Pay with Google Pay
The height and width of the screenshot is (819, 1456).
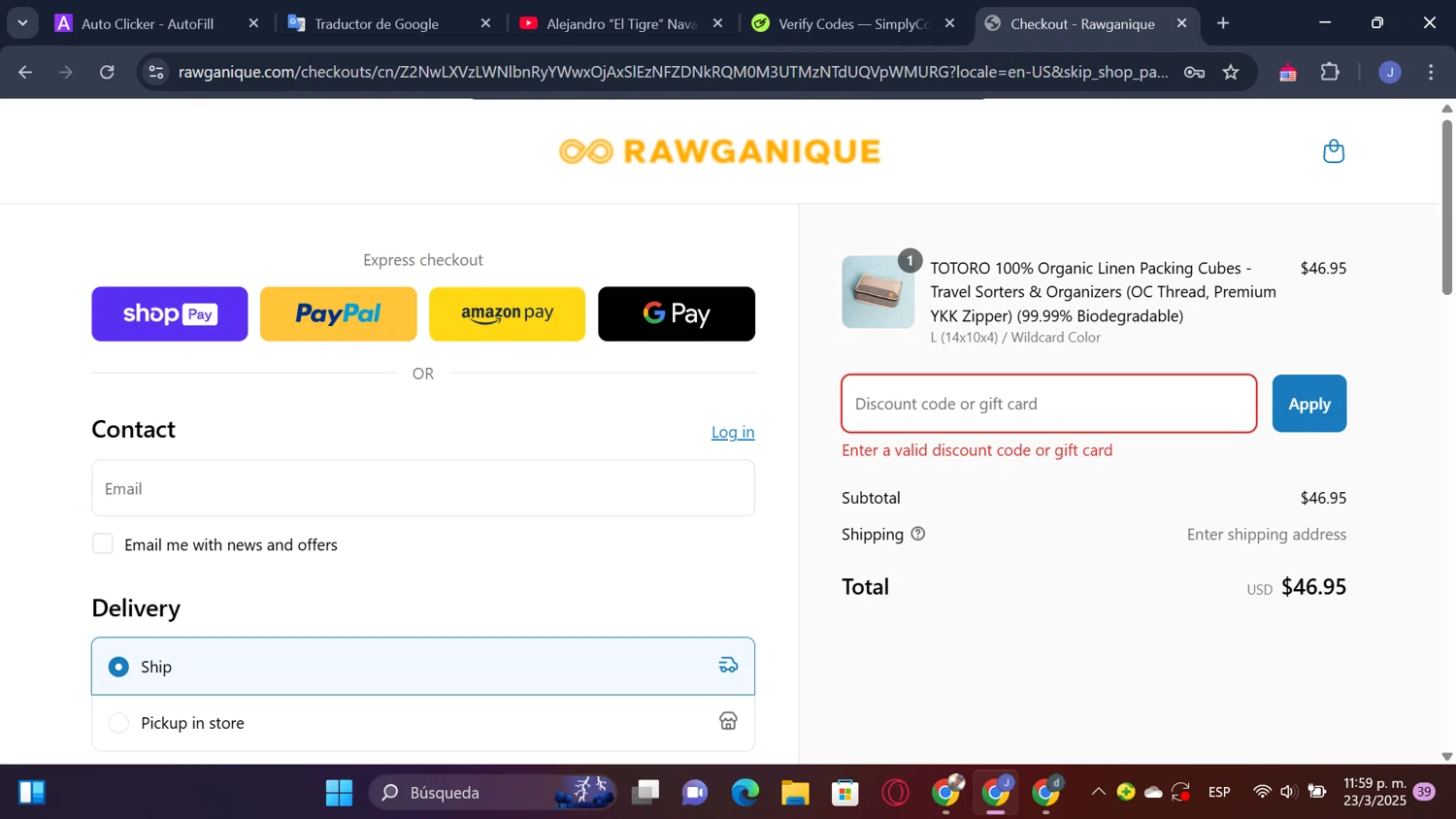pyautogui.click(x=677, y=313)
